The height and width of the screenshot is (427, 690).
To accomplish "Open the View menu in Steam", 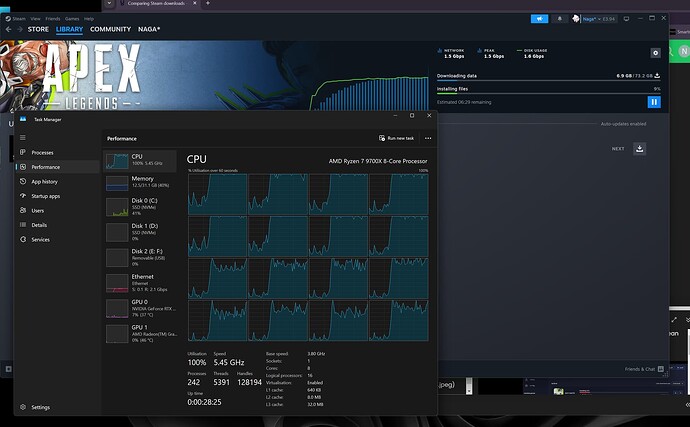I will [35, 19].
